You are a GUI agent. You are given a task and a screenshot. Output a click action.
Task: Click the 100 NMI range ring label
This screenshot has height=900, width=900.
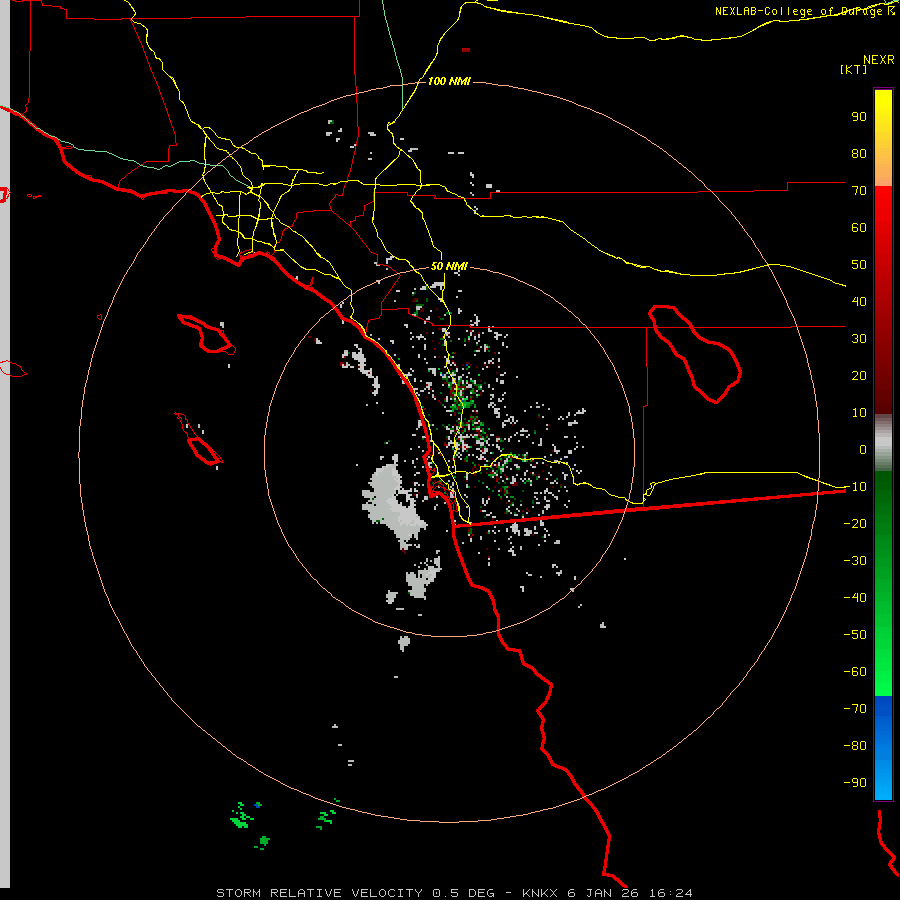pyautogui.click(x=449, y=81)
